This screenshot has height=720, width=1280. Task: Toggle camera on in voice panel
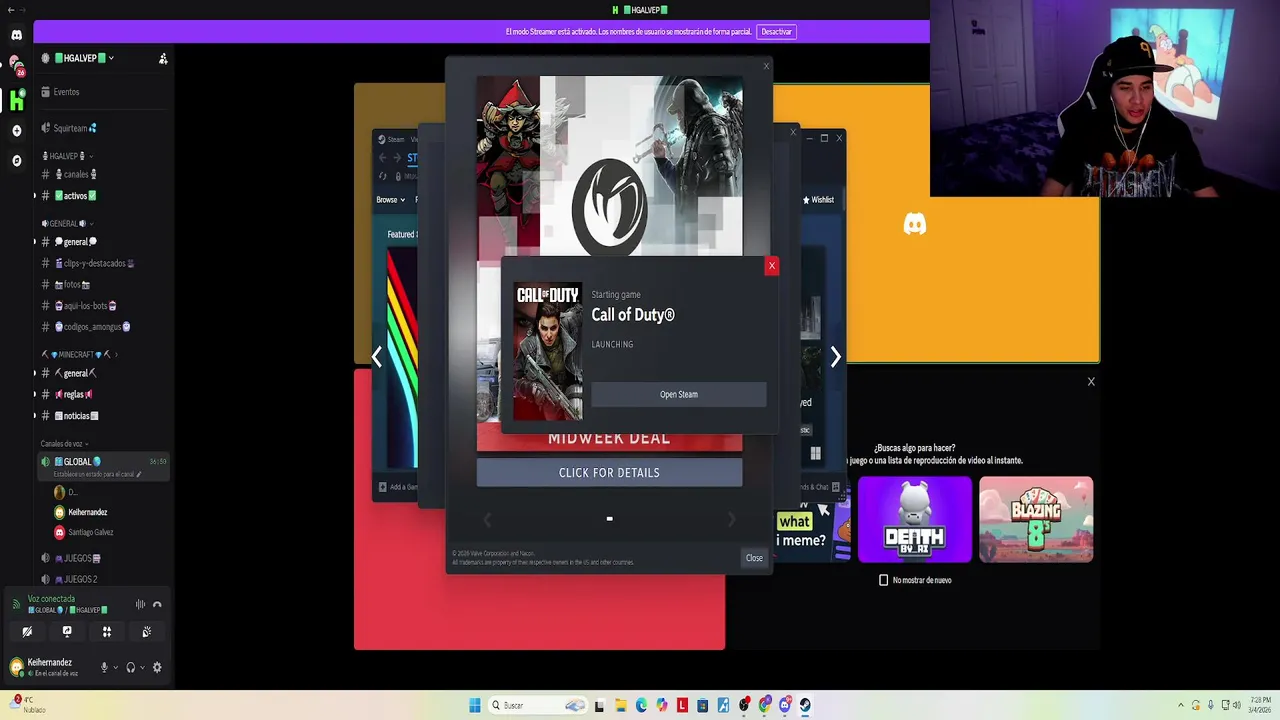click(x=27, y=632)
